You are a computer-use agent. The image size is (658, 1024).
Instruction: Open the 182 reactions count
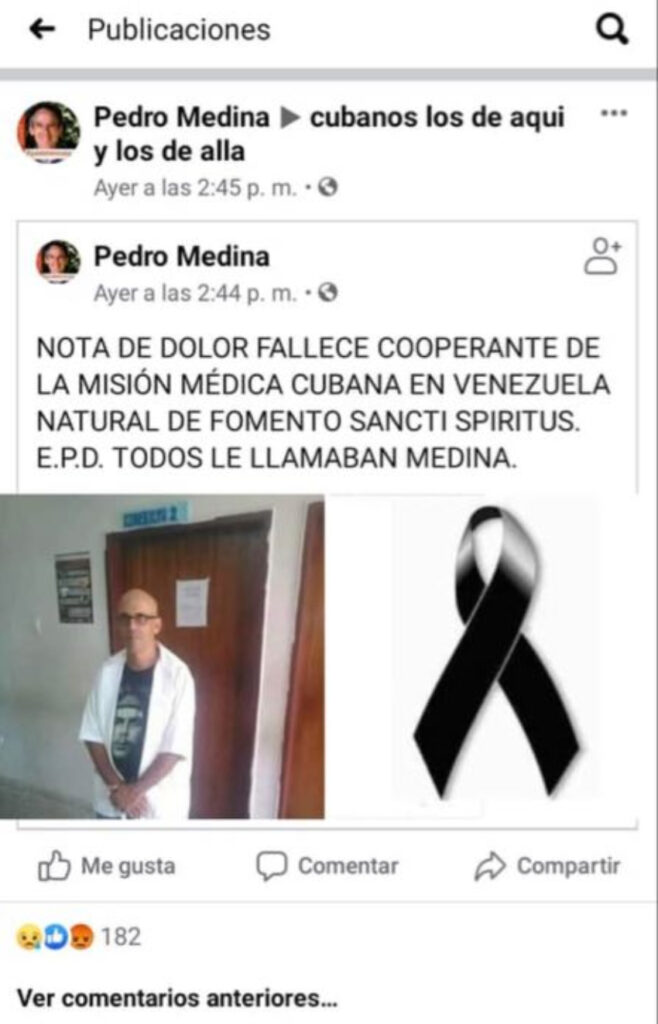[121, 937]
